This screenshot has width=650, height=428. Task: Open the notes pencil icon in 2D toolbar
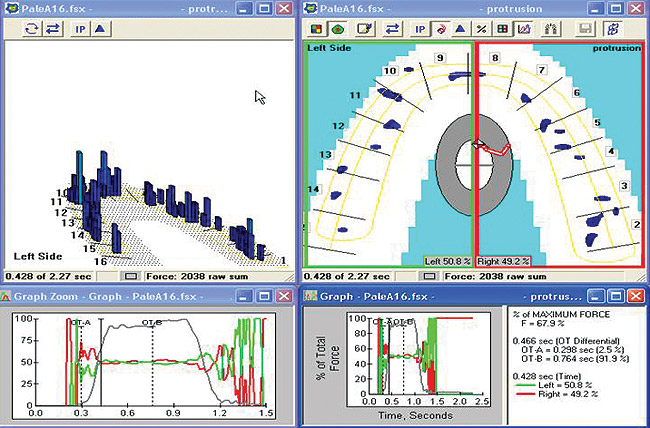(366, 28)
